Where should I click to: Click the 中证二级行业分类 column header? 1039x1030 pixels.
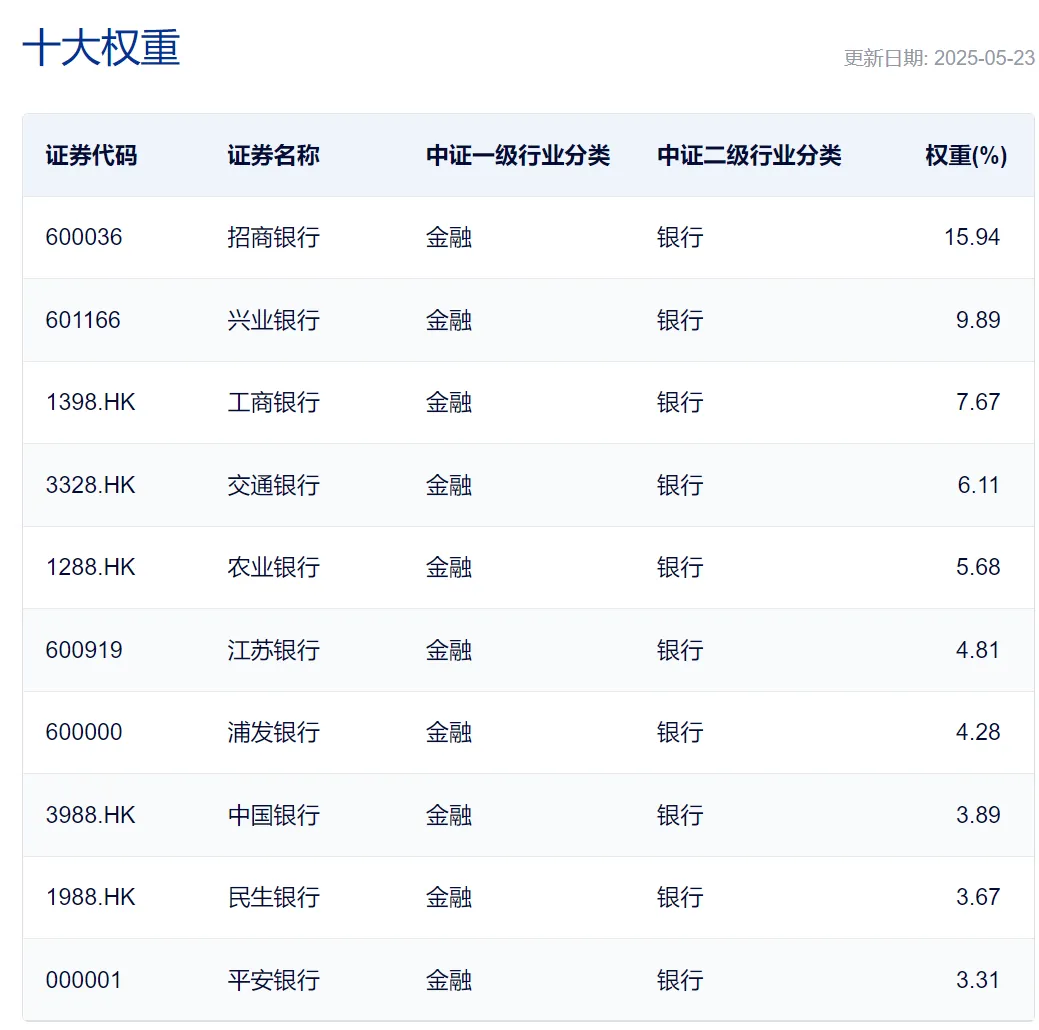(x=749, y=156)
